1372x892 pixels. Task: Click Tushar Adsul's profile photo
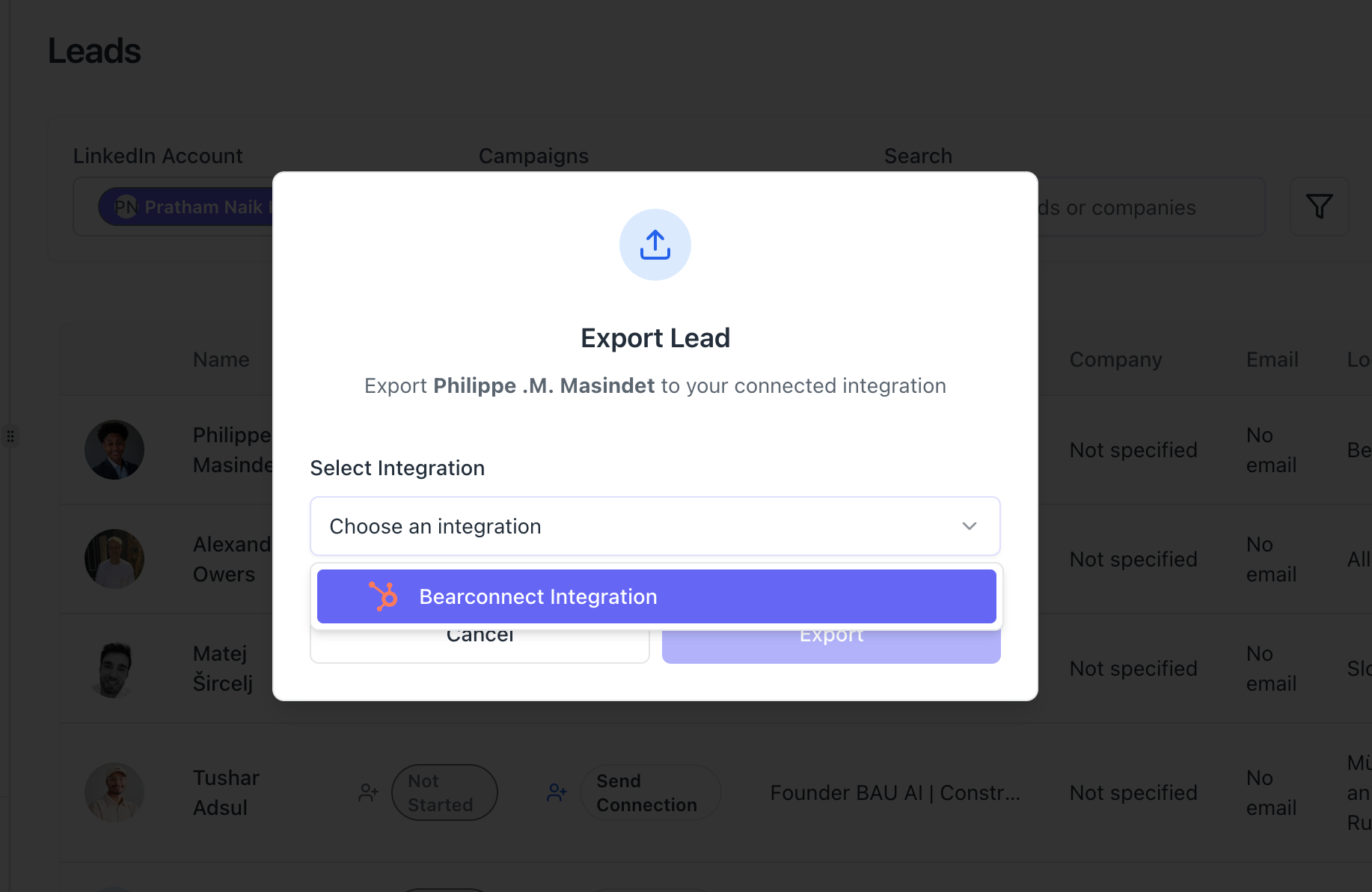pyautogui.click(x=114, y=792)
